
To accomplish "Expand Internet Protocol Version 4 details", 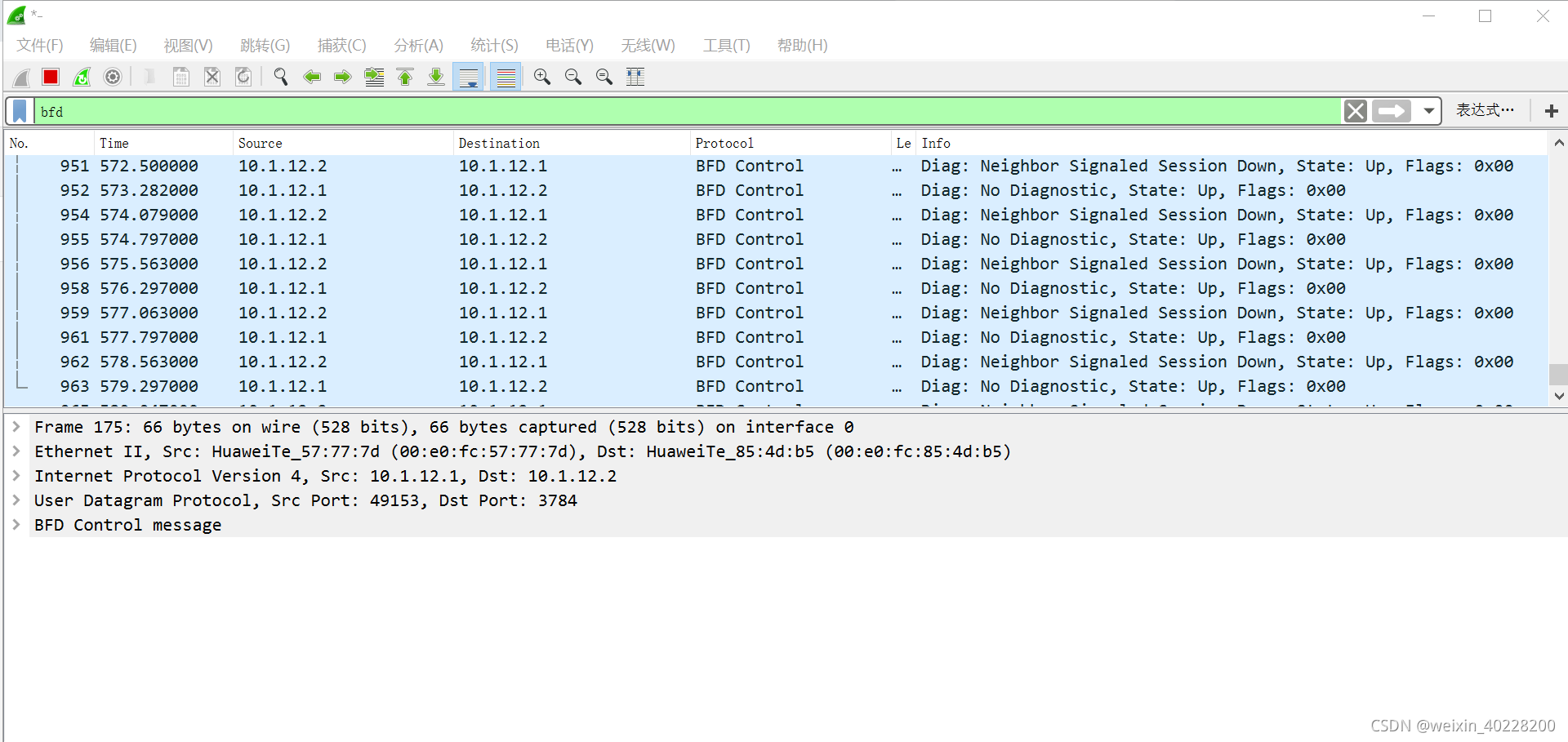I will [x=16, y=476].
